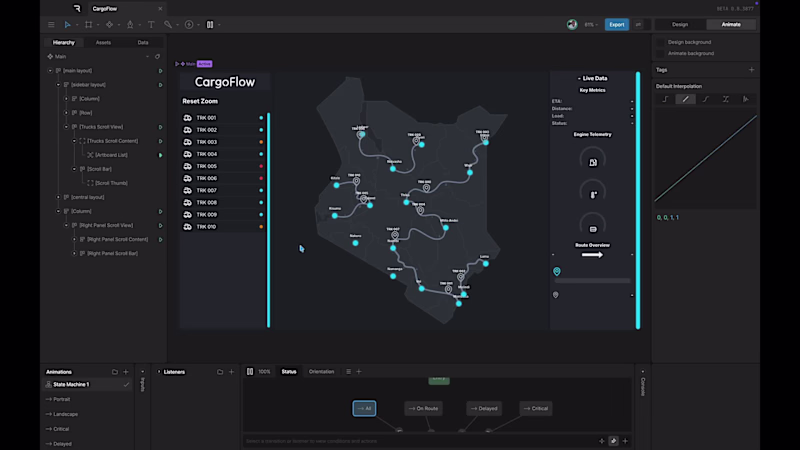Open Select tool dropdown arrow
This screenshot has width=800, height=450.
pyautogui.click(x=77, y=24)
